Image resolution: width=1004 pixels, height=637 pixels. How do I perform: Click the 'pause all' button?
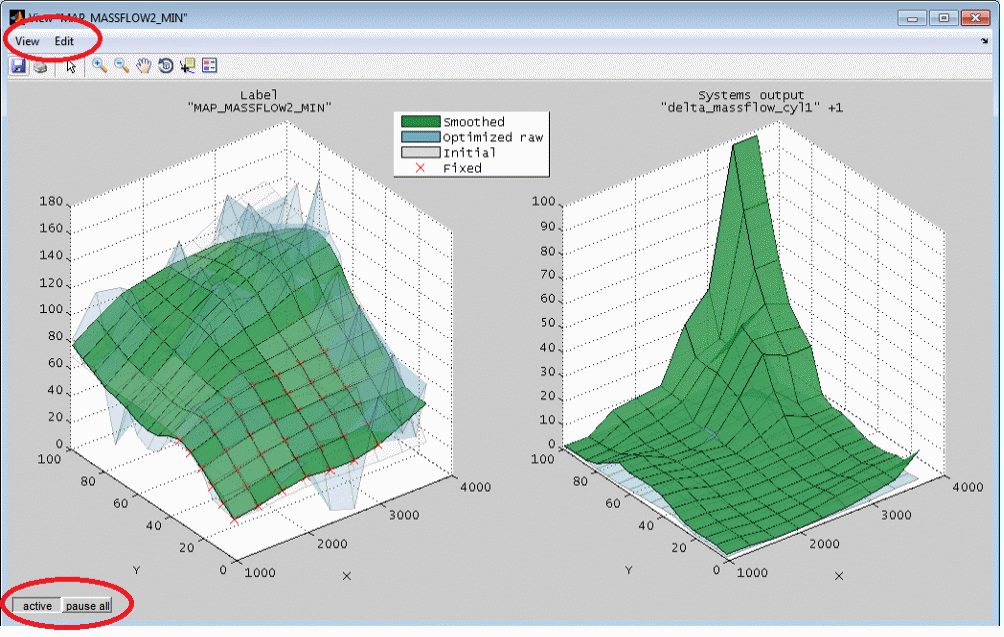pyautogui.click(x=88, y=606)
